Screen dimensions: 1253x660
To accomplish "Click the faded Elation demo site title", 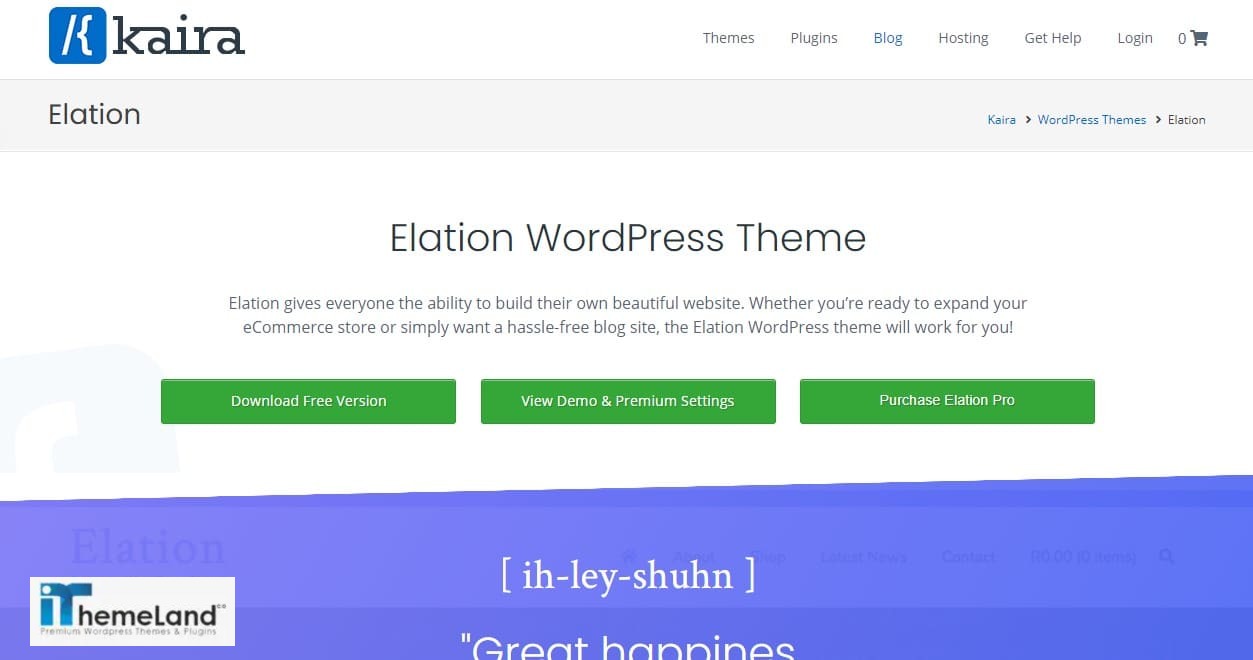I will click(x=148, y=548).
